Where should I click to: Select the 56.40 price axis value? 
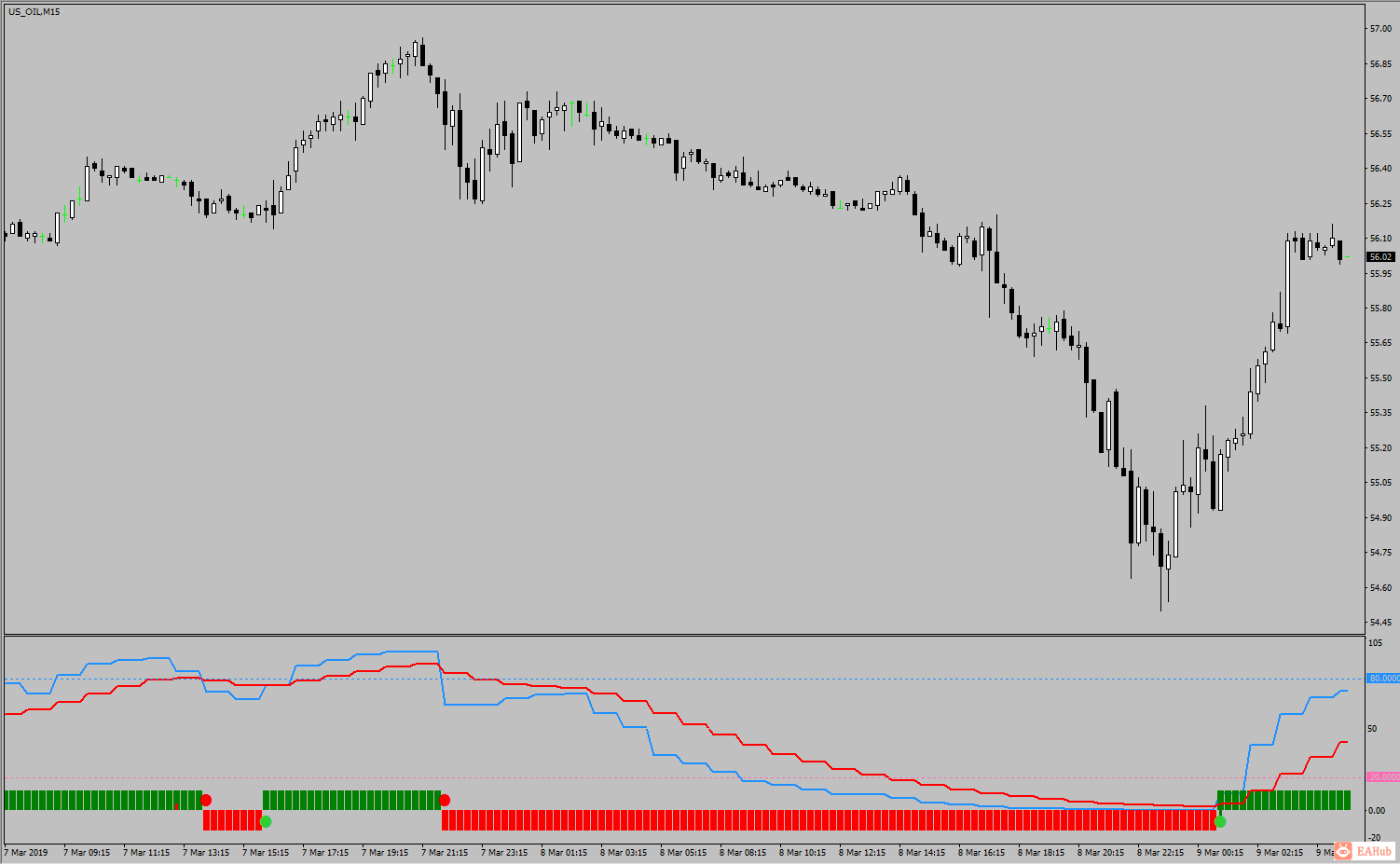click(1380, 169)
